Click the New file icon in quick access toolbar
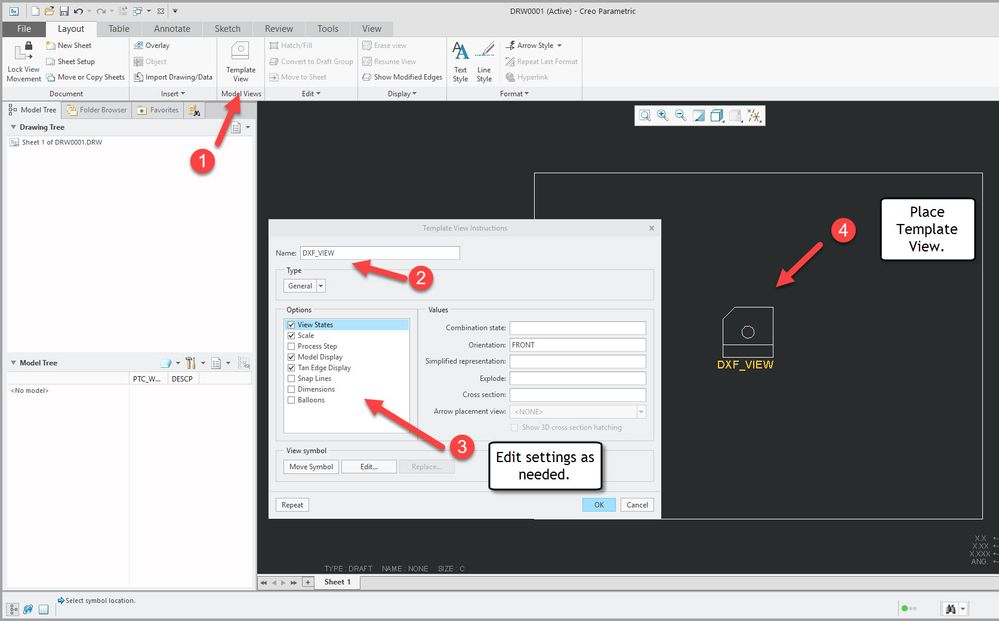The width and height of the screenshot is (999, 621). coord(36,11)
